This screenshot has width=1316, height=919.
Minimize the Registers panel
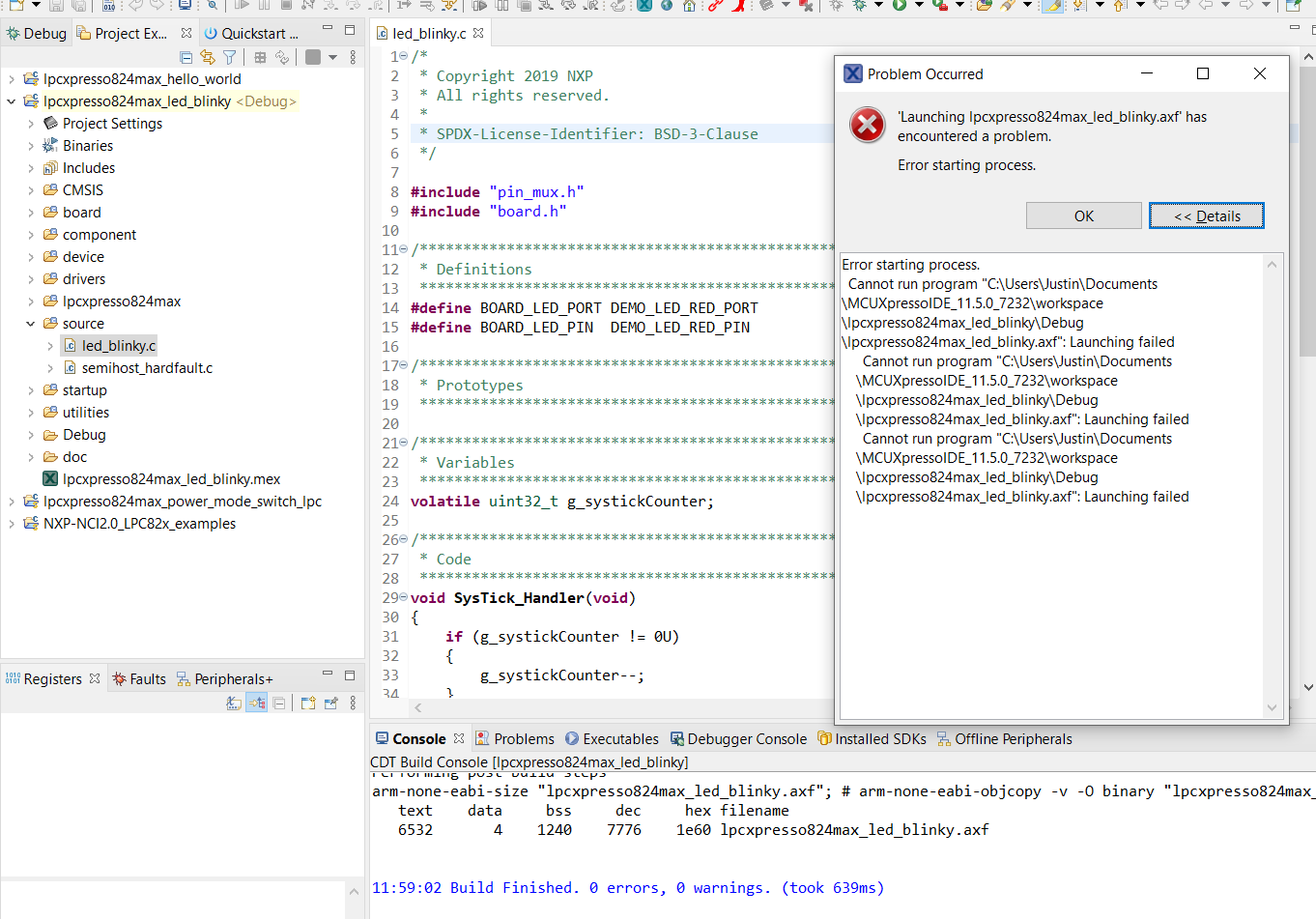pos(328,675)
